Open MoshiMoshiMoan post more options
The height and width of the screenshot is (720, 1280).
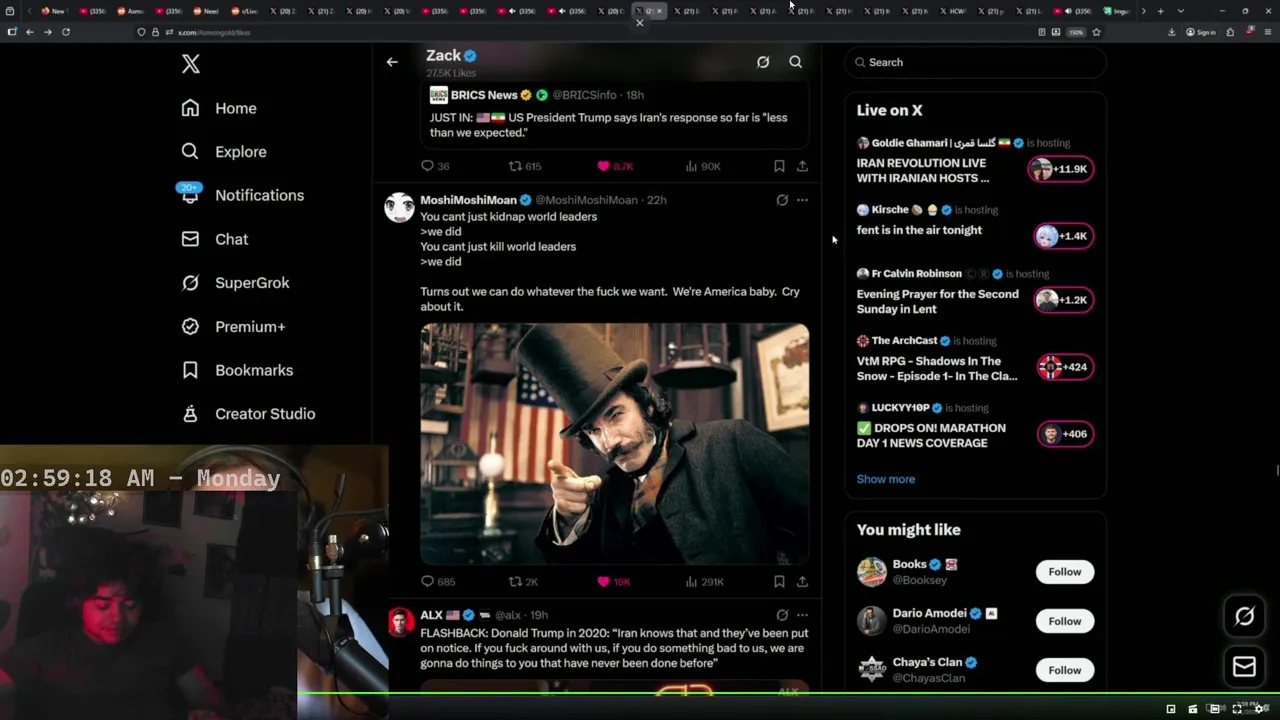802,200
